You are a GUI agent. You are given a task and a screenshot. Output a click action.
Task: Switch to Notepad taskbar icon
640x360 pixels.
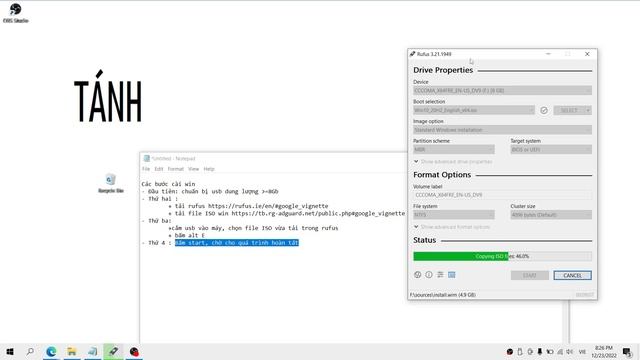point(93,351)
